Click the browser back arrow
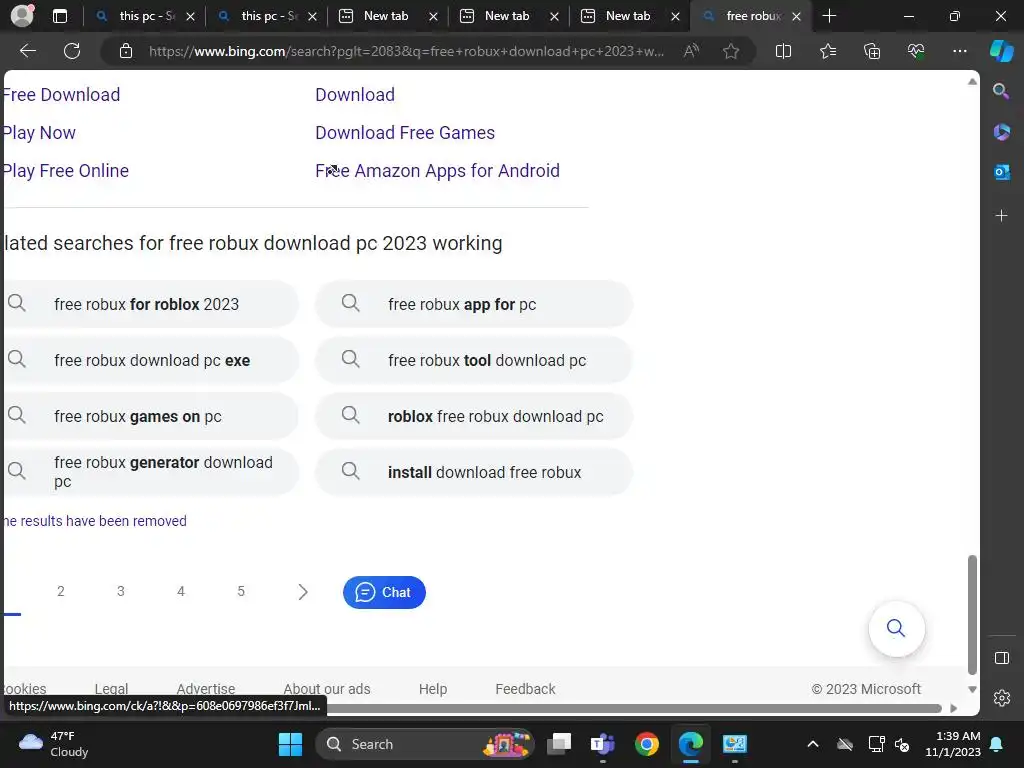This screenshot has width=1024, height=768. (x=27, y=51)
